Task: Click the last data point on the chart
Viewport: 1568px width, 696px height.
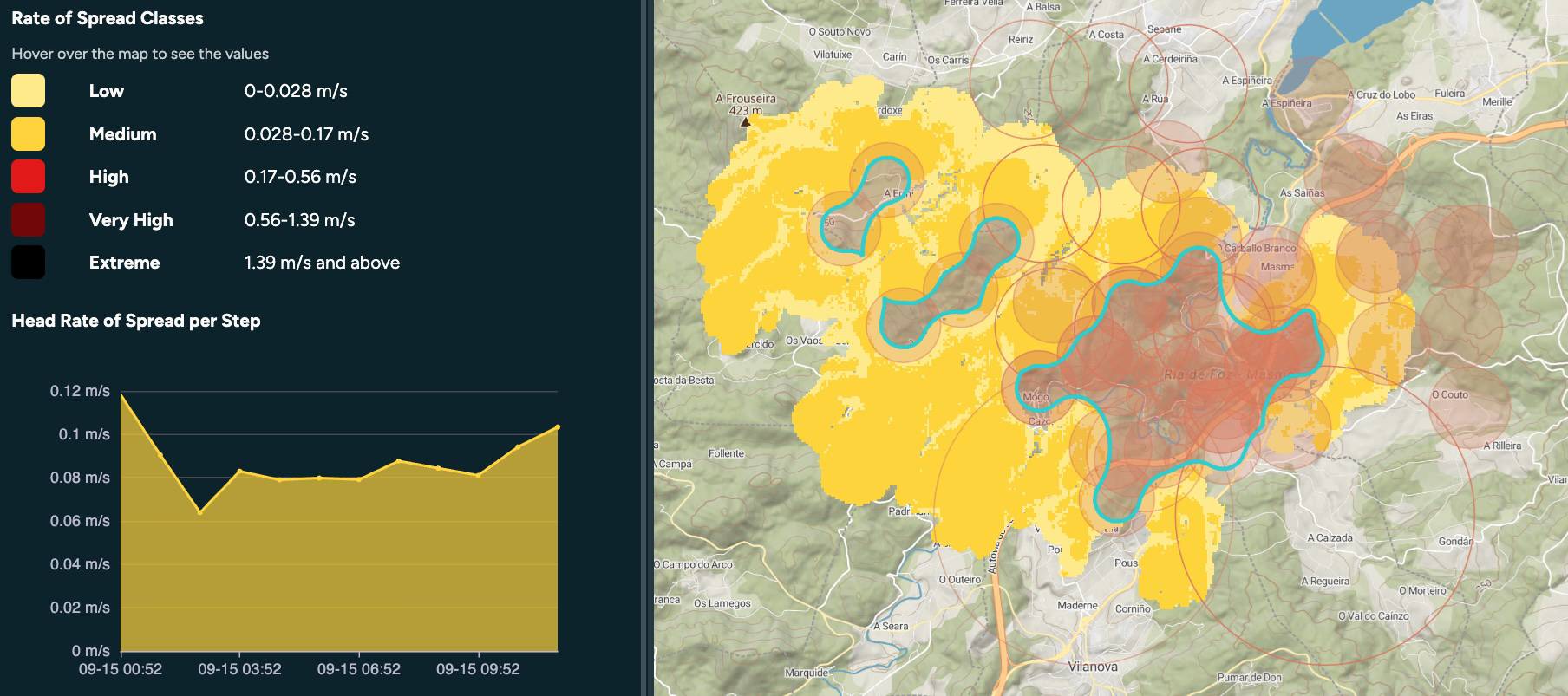Action: point(558,427)
